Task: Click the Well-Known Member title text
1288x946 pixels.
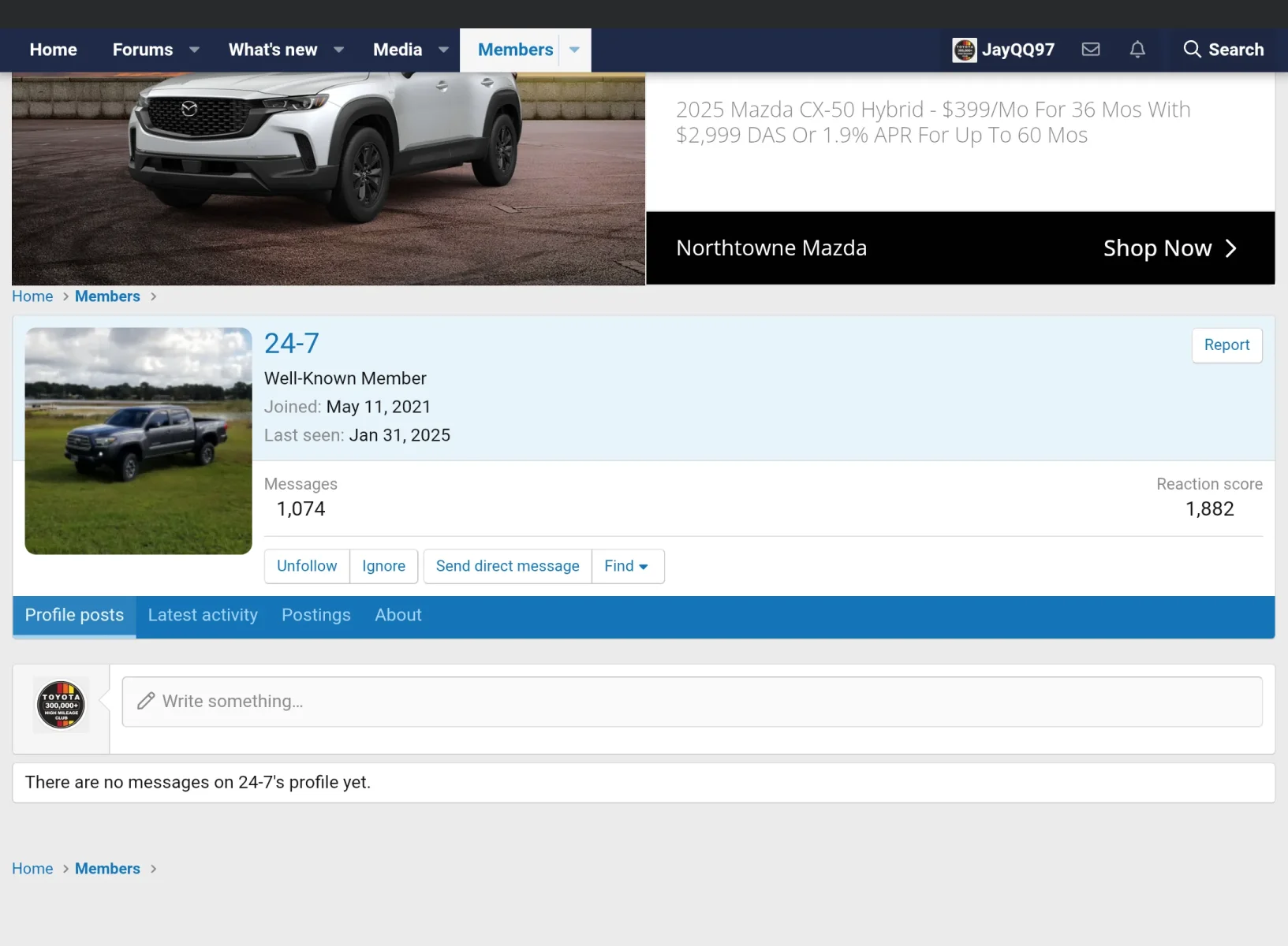Action: coord(345,378)
